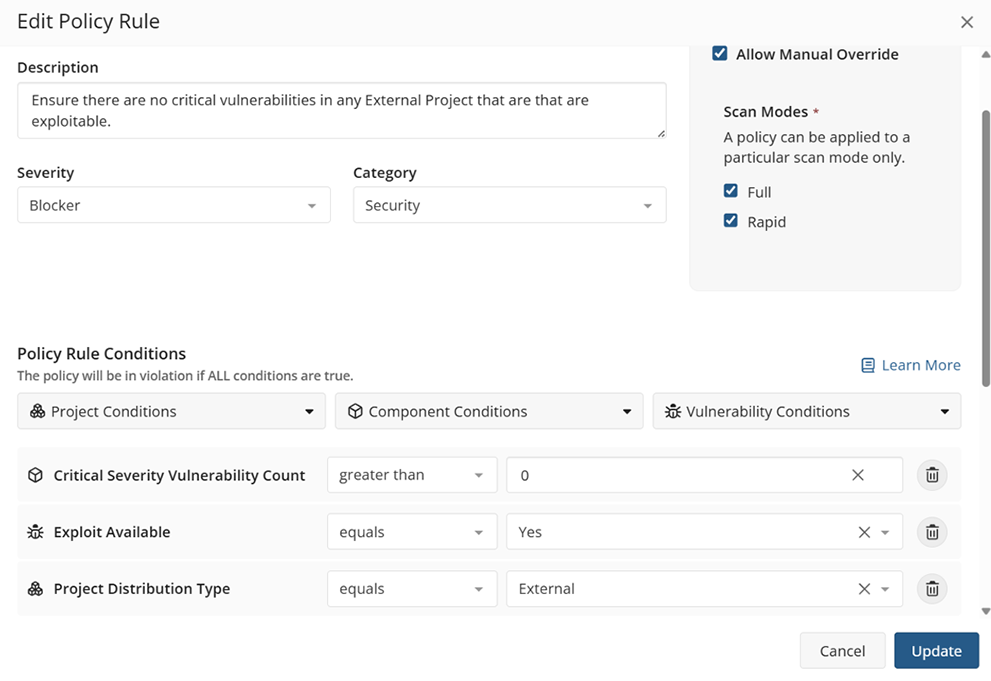Click the 'Edit Policy Rule' title
Screen dimensions: 991x681
point(88,21)
